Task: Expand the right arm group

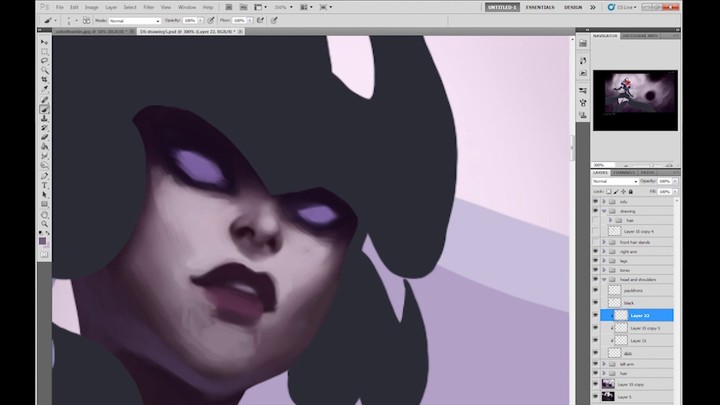Action: [604, 252]
